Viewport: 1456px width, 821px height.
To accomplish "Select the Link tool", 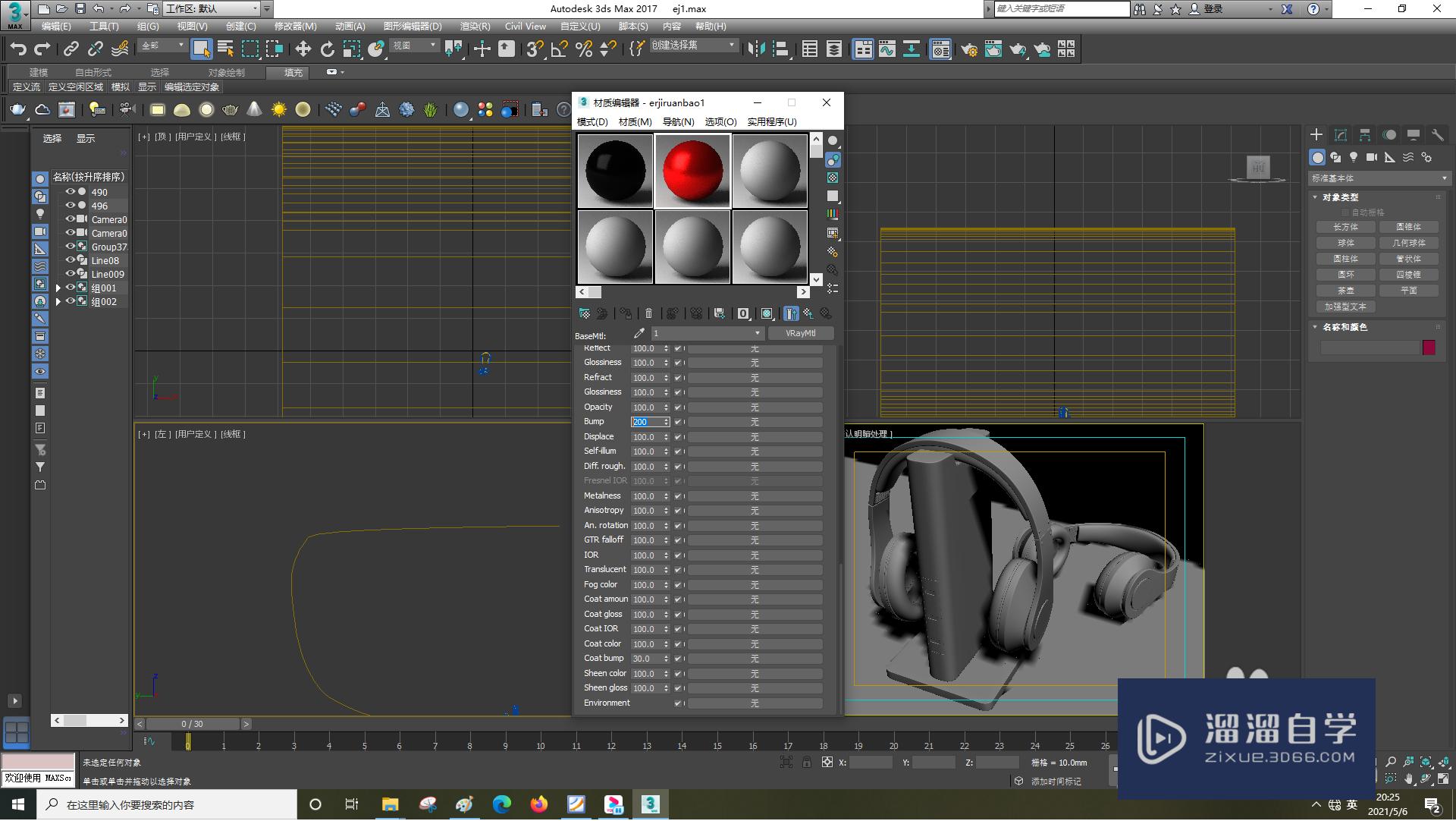I will point(71,49).
